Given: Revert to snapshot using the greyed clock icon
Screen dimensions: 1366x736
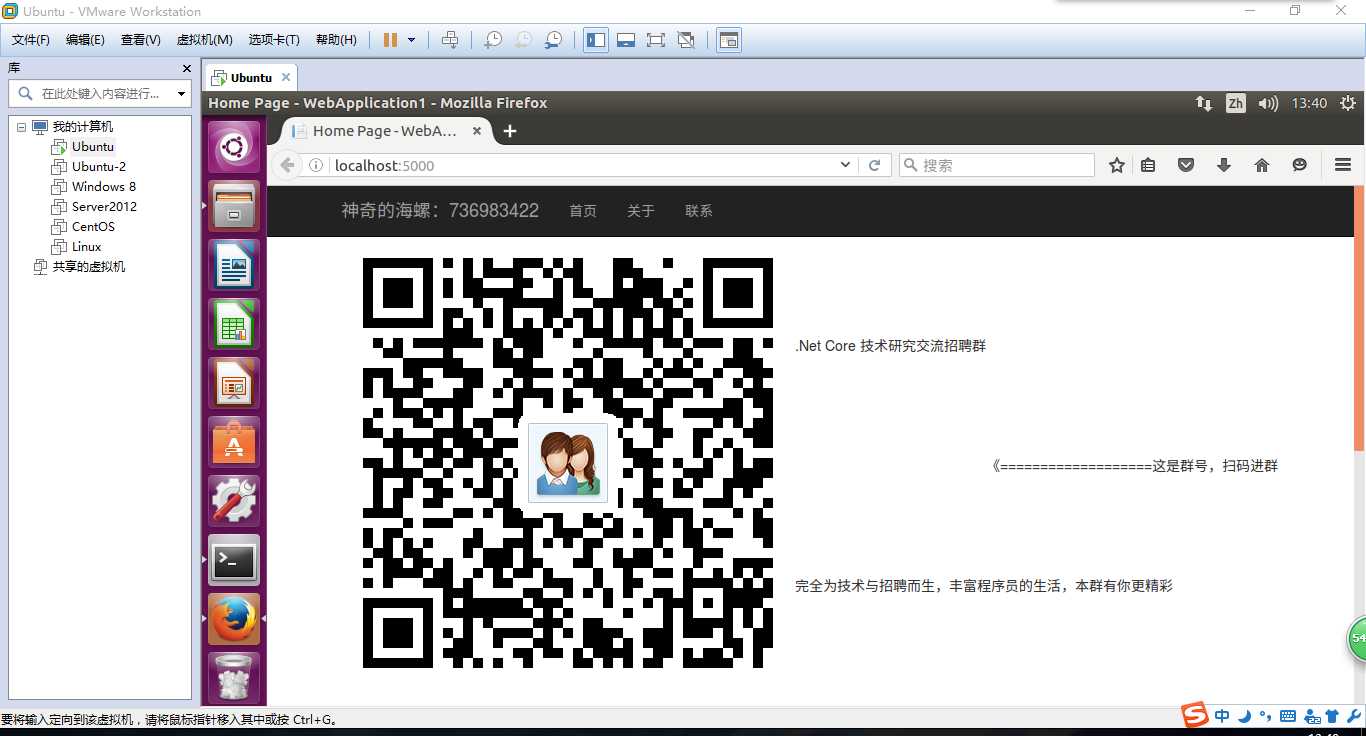Looking at the screenshot, I should tap(523, 40).
